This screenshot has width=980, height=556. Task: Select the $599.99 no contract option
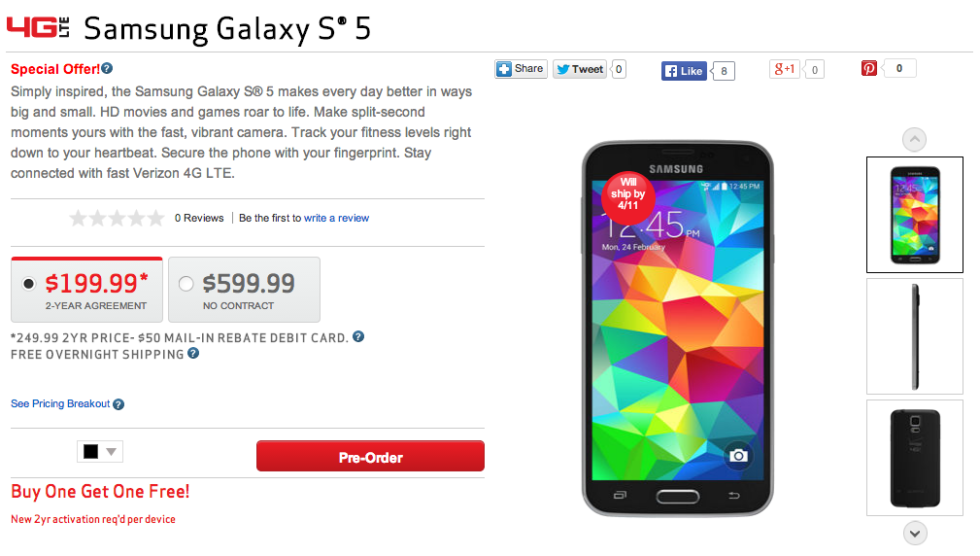[185, 284]
